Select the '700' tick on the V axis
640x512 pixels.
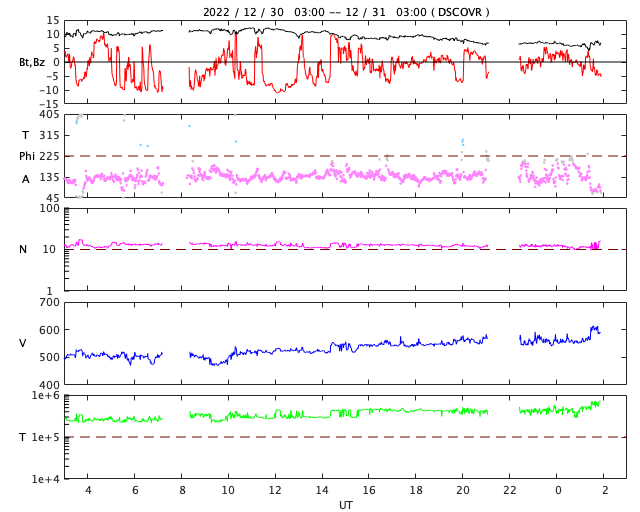point(49,303)
